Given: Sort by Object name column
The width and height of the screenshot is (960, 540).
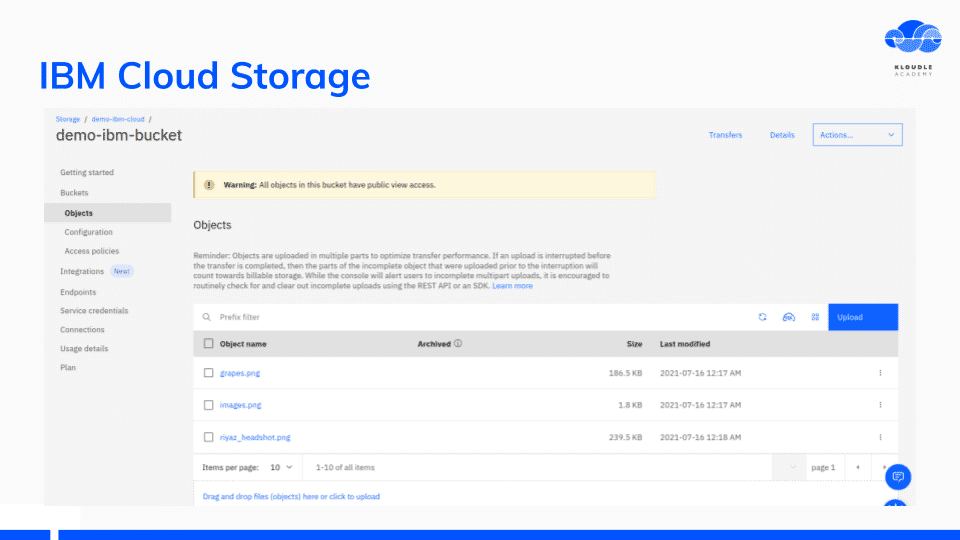Looking at the screenshot, I should pos(243,344).
